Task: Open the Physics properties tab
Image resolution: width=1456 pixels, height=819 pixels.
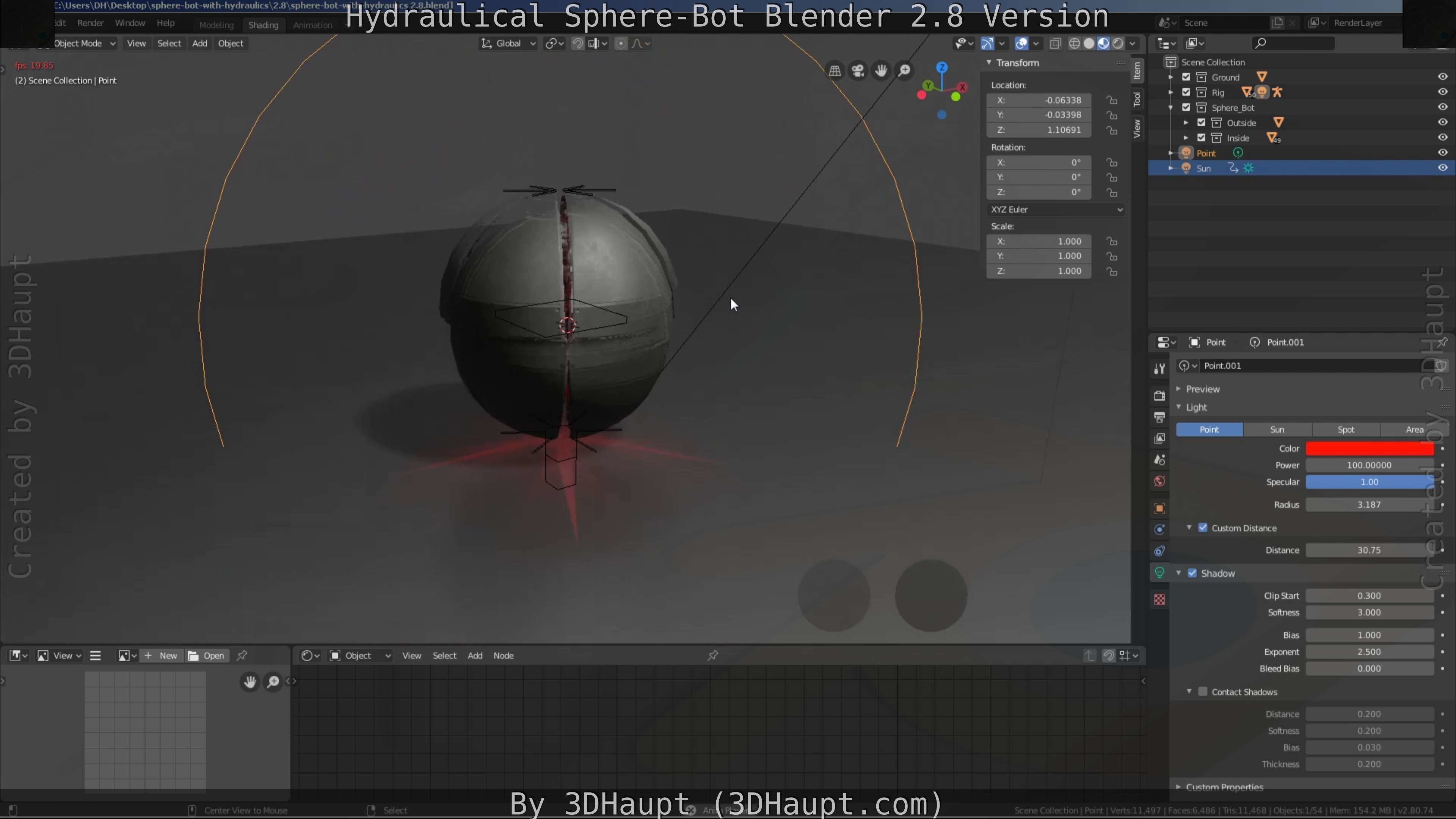Action: (1159, 530)
